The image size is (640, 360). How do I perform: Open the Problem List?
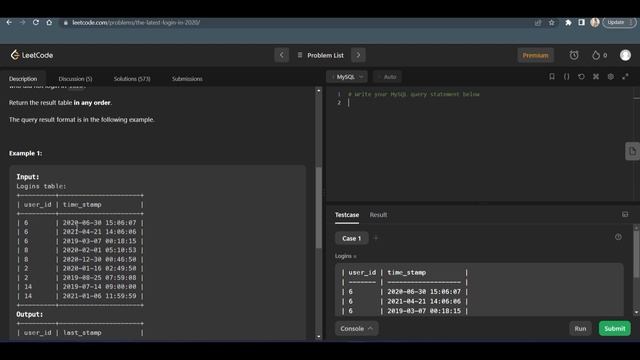coord(321,55)
